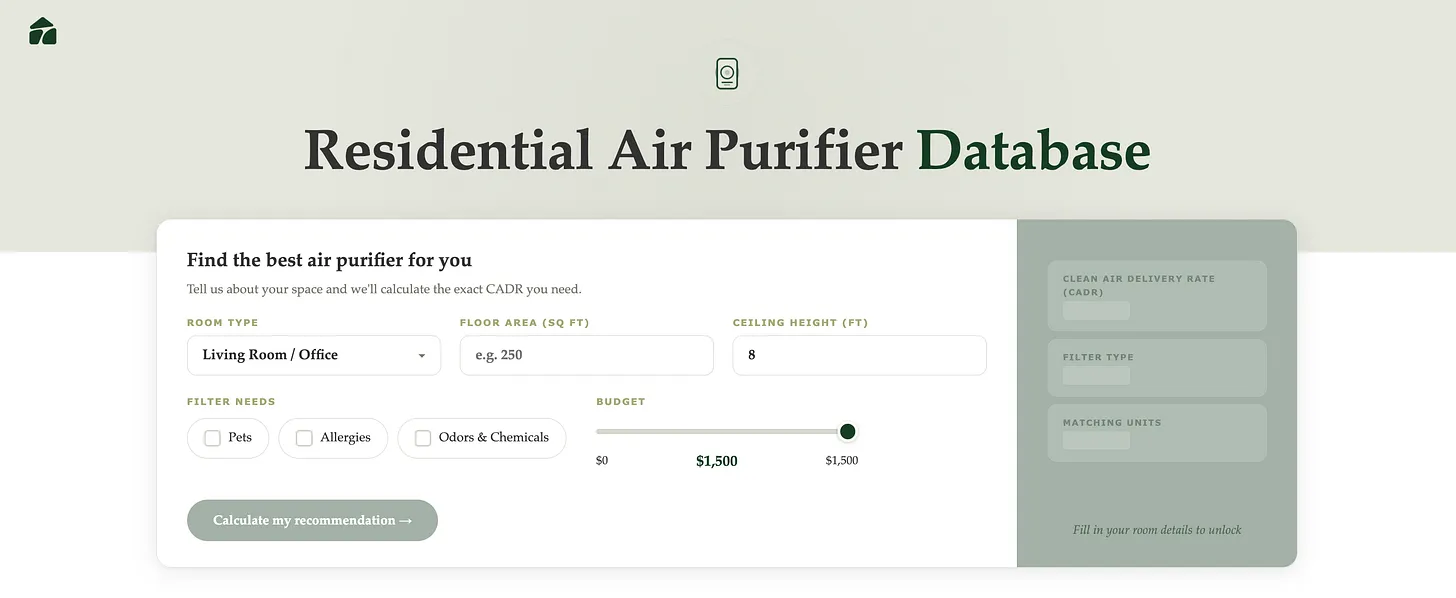Enable the Allergies filter option
This screenshot has width=1456, height=598.
pos(304,437)
